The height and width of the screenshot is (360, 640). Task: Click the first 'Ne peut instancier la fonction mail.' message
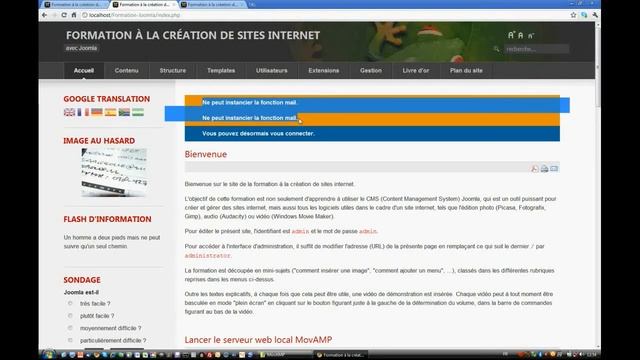coord(250,102)
